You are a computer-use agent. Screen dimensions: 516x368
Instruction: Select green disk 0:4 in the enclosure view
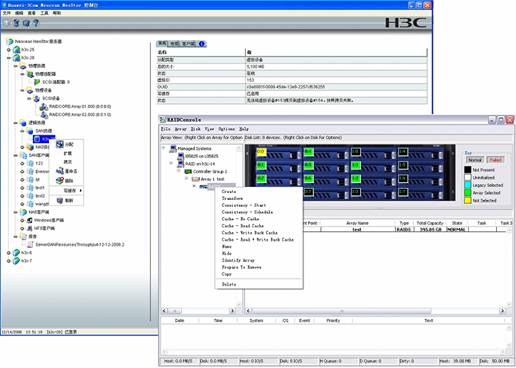309,152
